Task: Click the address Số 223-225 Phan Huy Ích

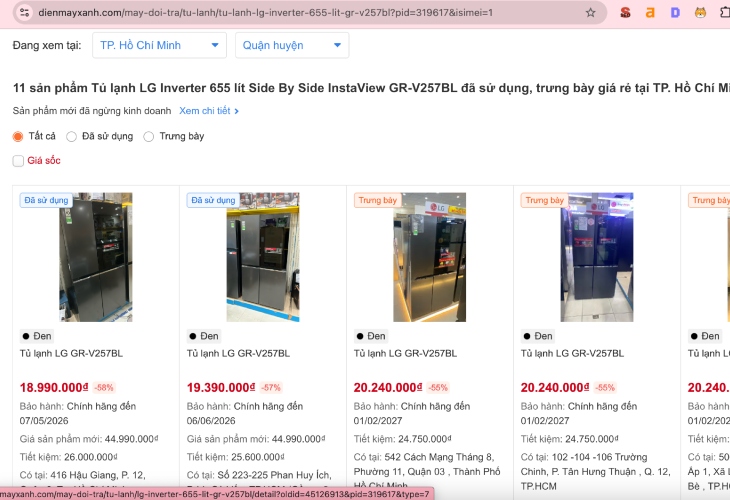Action: 274,475
